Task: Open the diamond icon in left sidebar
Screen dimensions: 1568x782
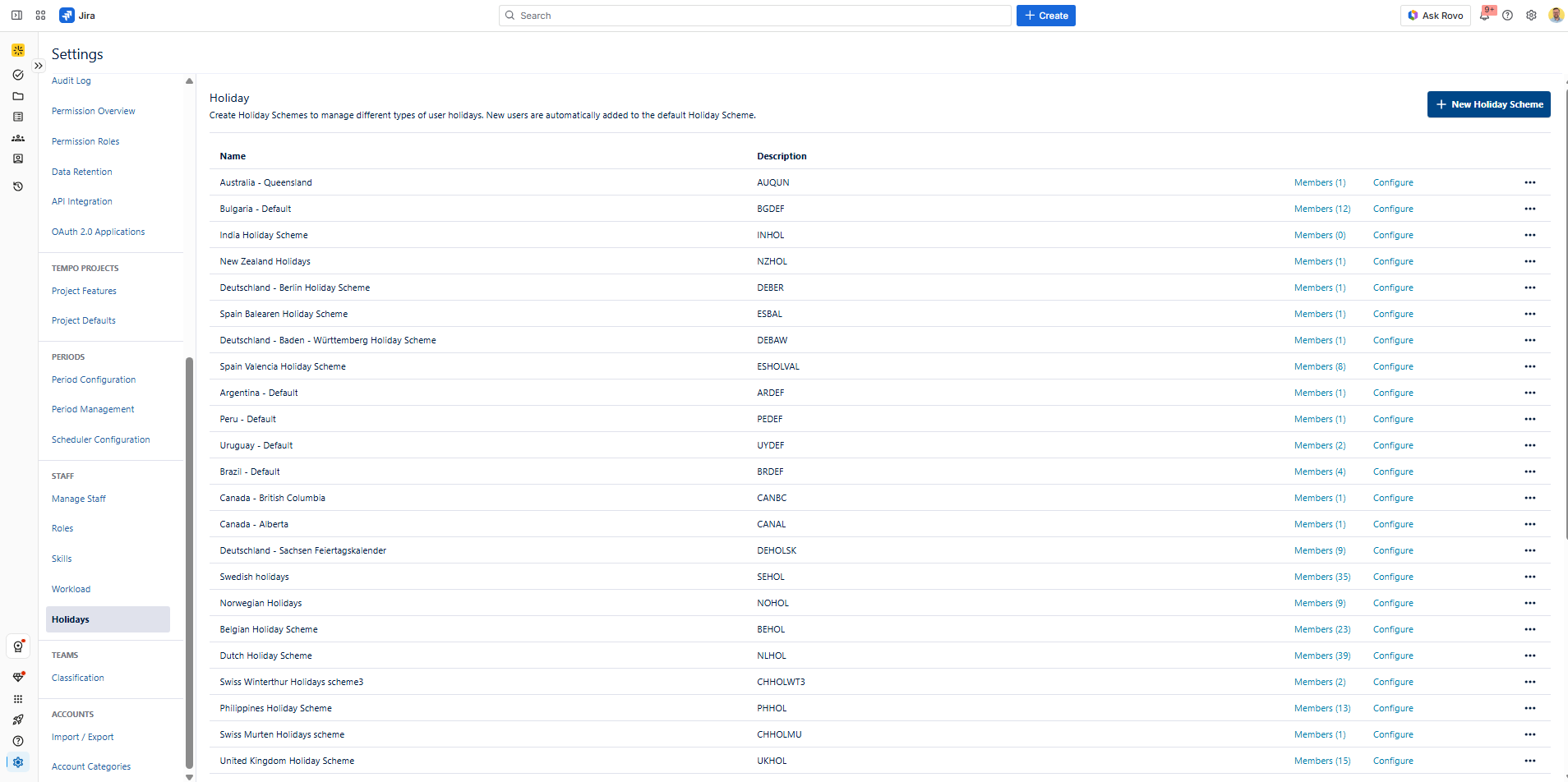Action: [x=18, y=677]
